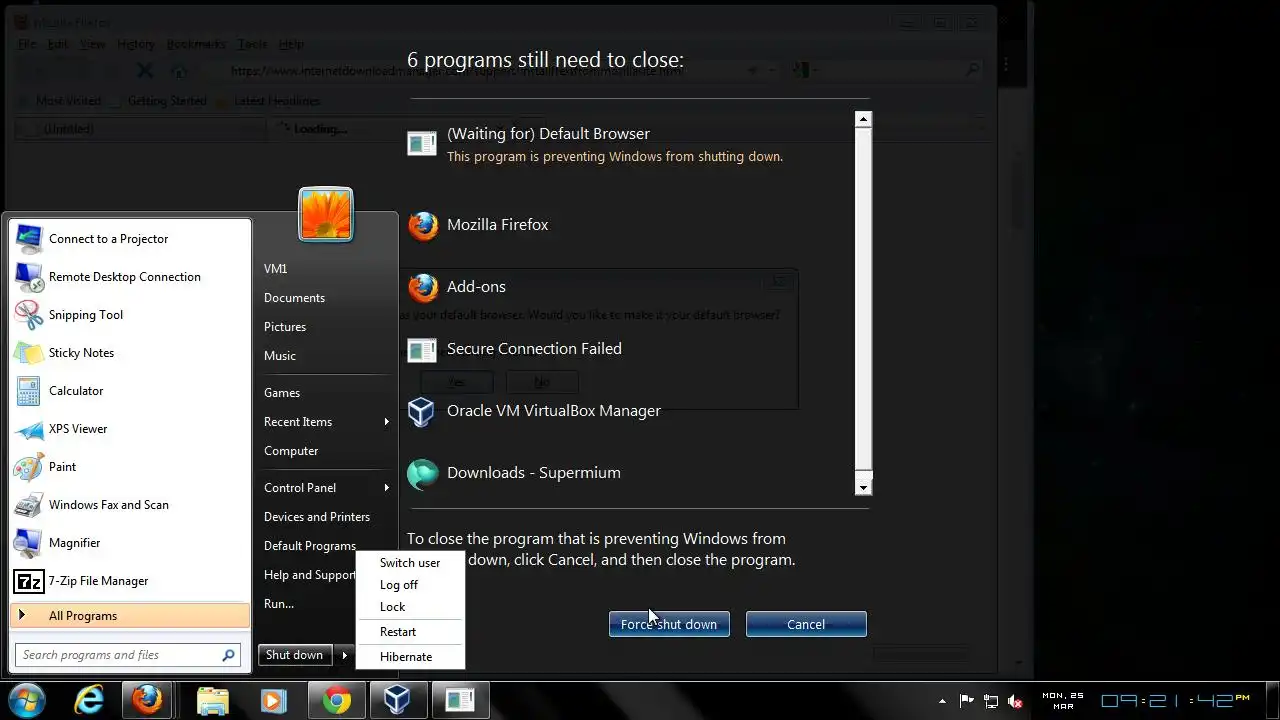Click the Shut down button
This screenshot has height=720, width=1280.
(294, 655)
